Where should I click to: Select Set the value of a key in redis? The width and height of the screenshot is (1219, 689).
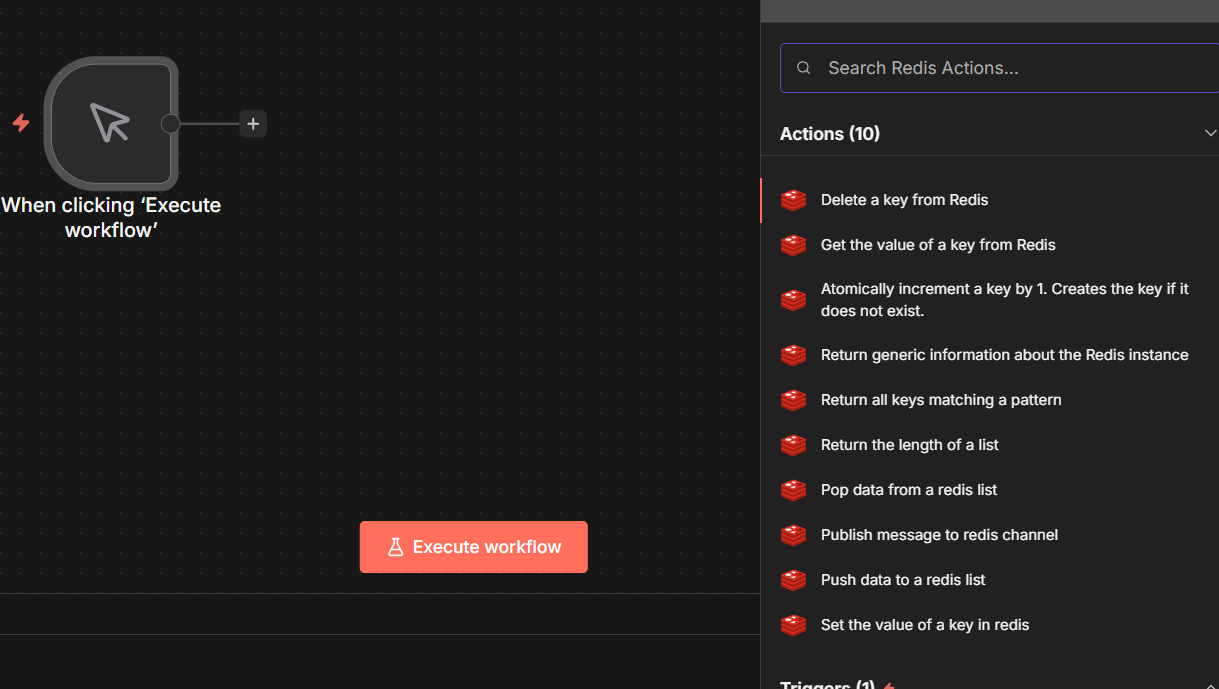tap(924, 625)
